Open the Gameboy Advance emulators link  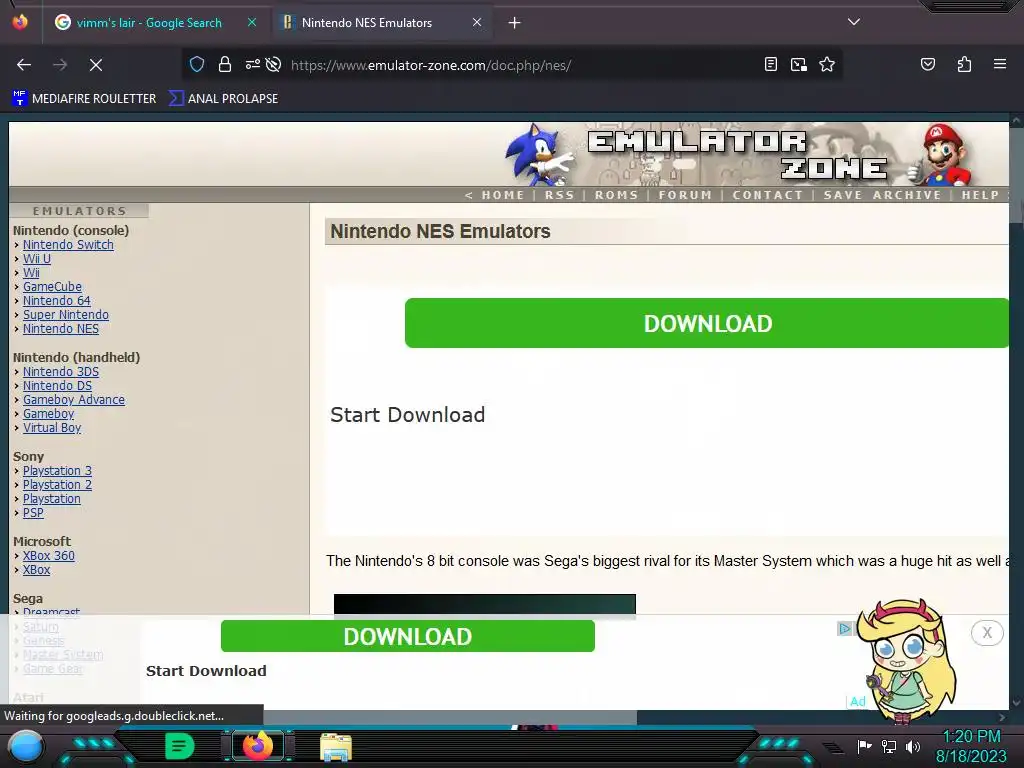pos(74,400)
